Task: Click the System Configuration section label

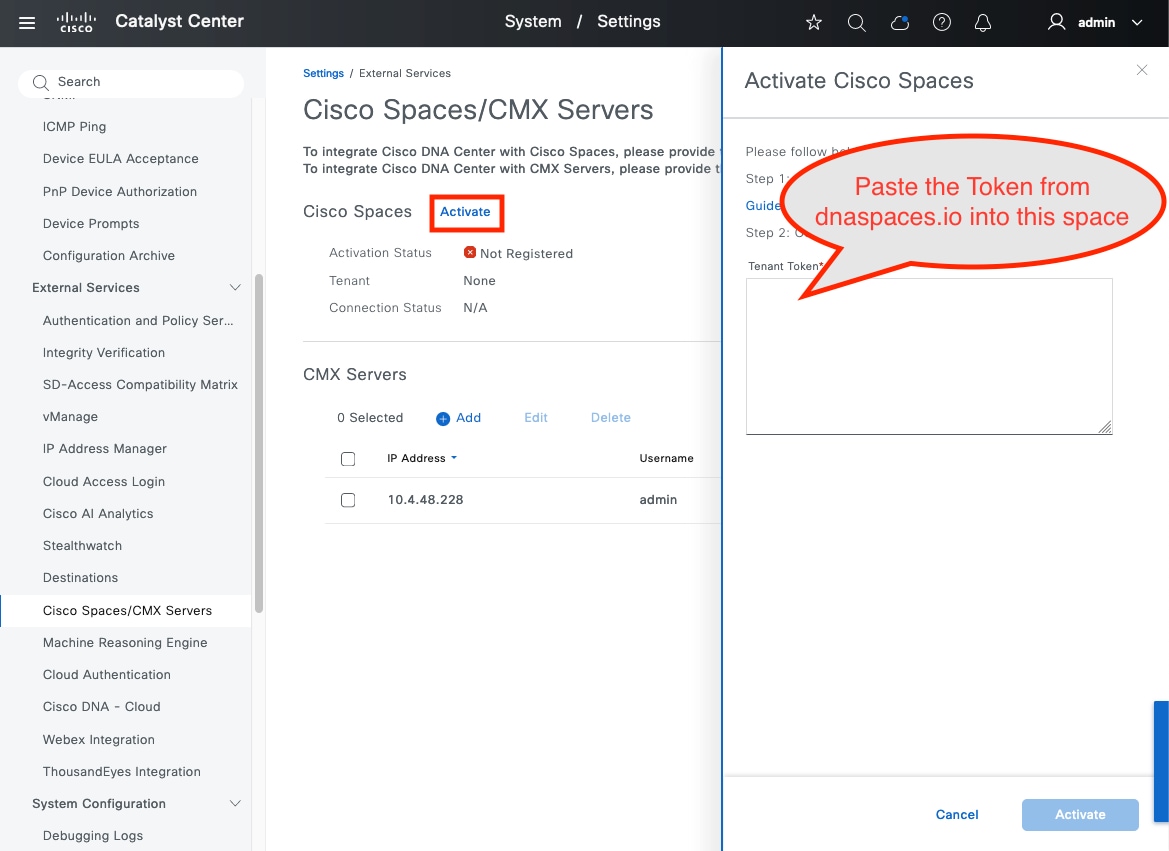Action: pyautogui.click(x=98, y=804)
